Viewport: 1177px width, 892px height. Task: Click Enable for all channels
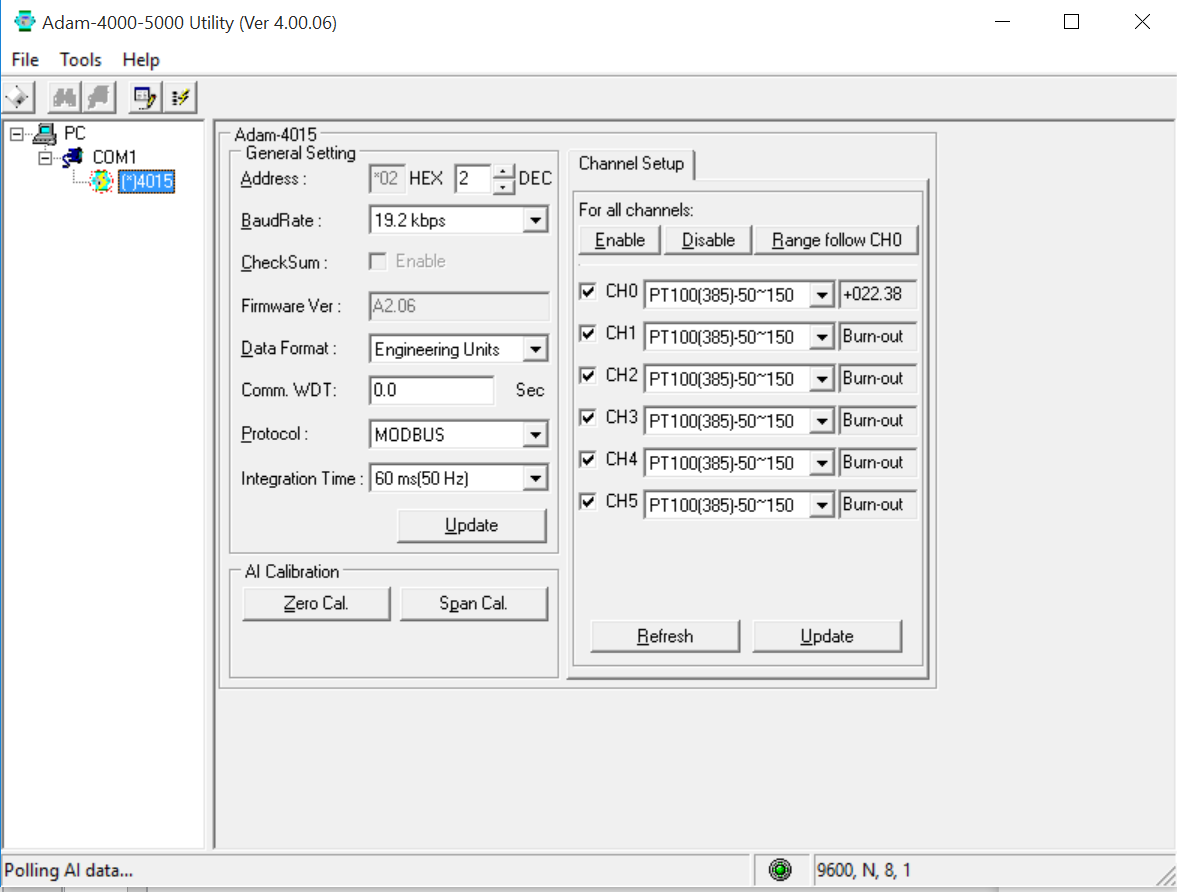(x=620, y=240)
